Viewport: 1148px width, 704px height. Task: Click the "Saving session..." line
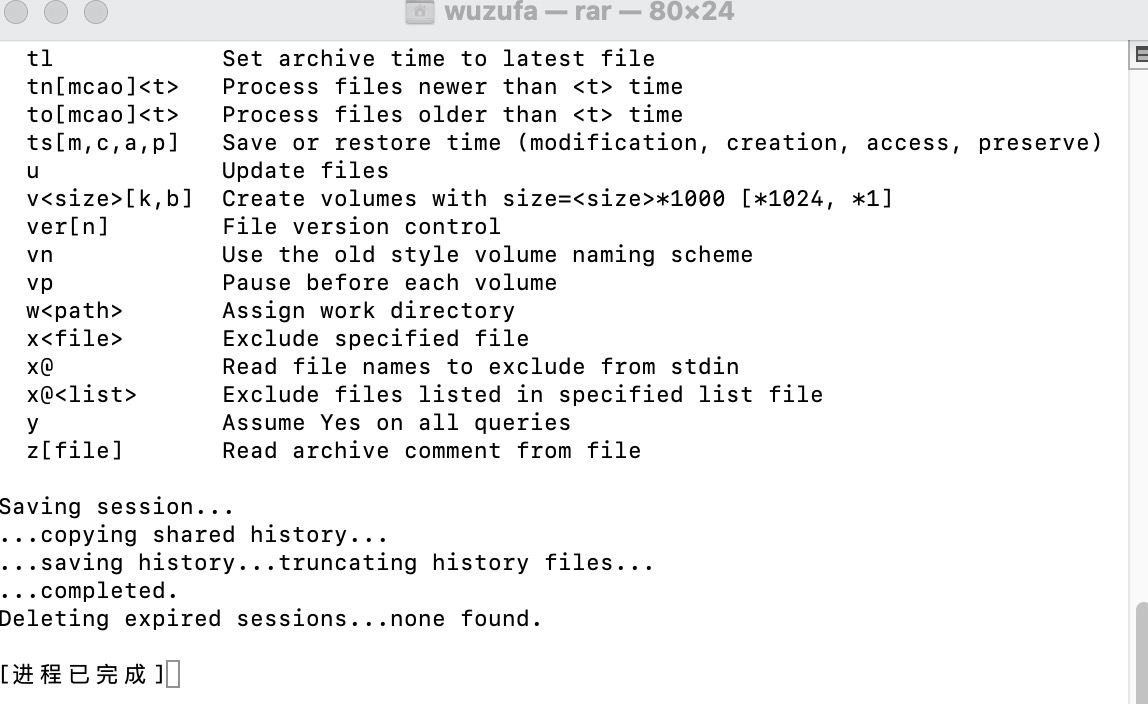116,507
